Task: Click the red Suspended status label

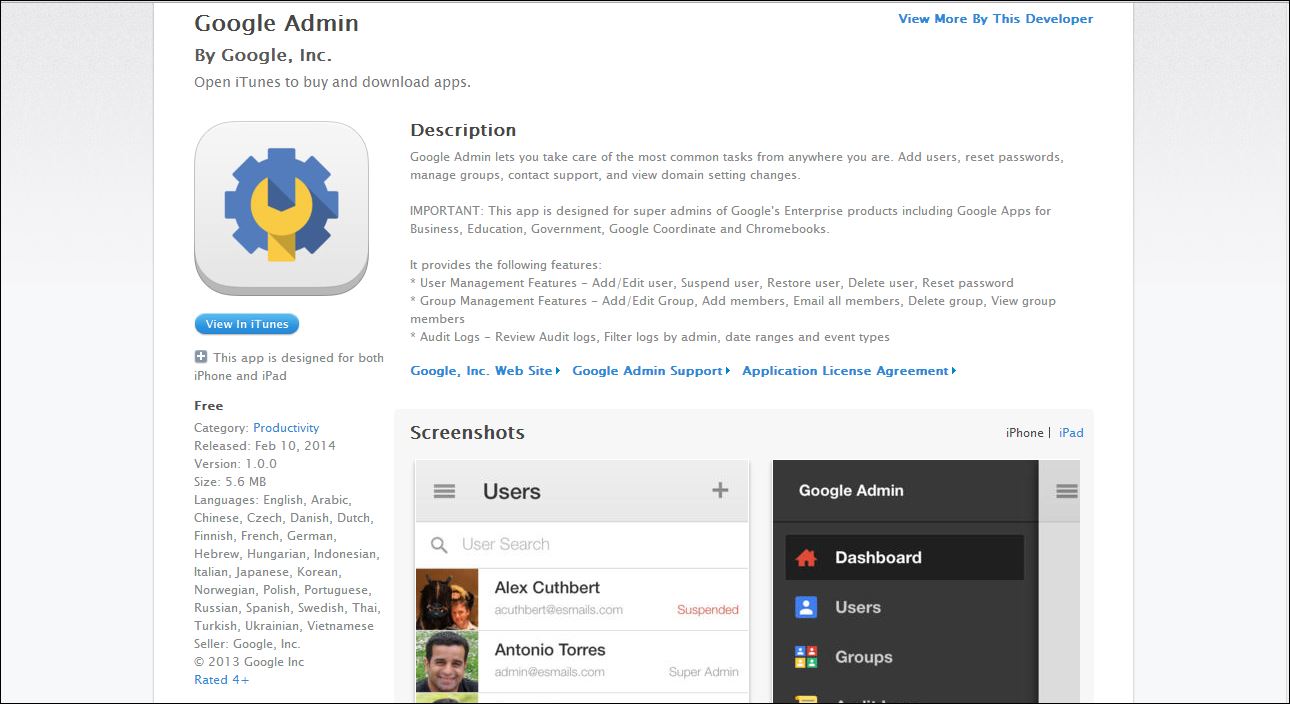Action: 708,610
